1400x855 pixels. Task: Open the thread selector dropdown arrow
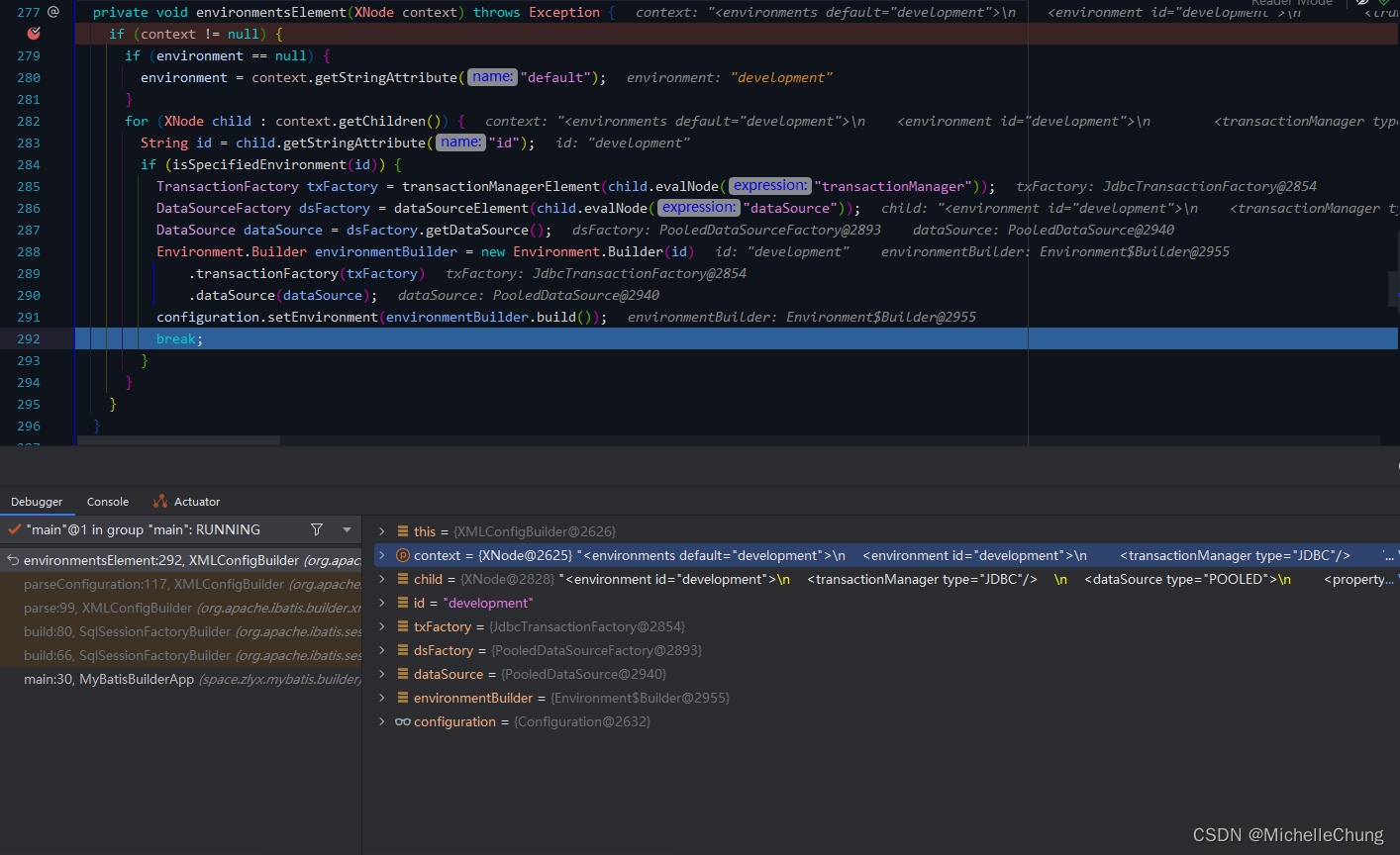coord(347,529)
